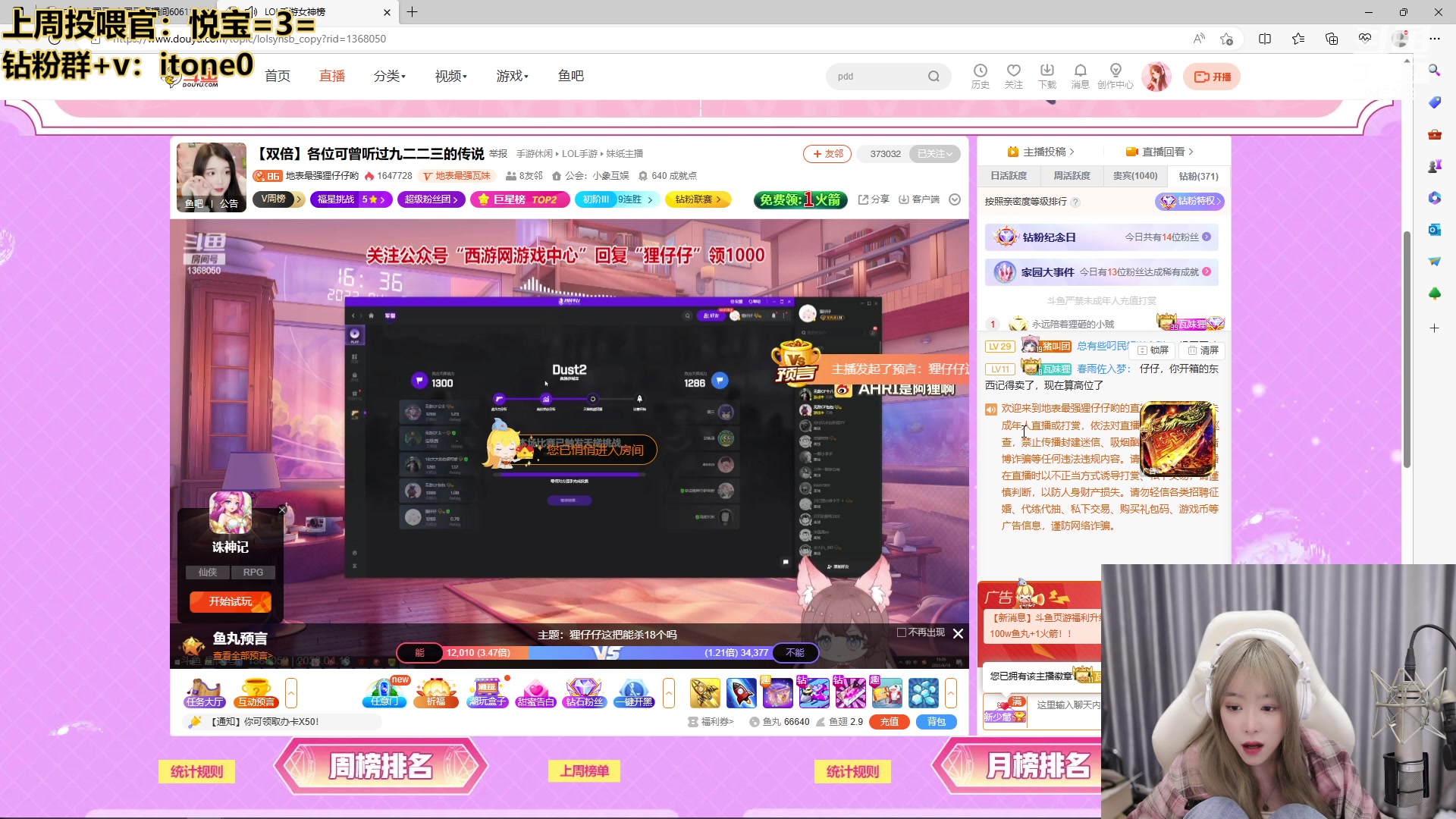This screenshot has height=819, width=1456.
Task: Expand the 分类 category dropdown in top navigation
Action: point(389,76)
